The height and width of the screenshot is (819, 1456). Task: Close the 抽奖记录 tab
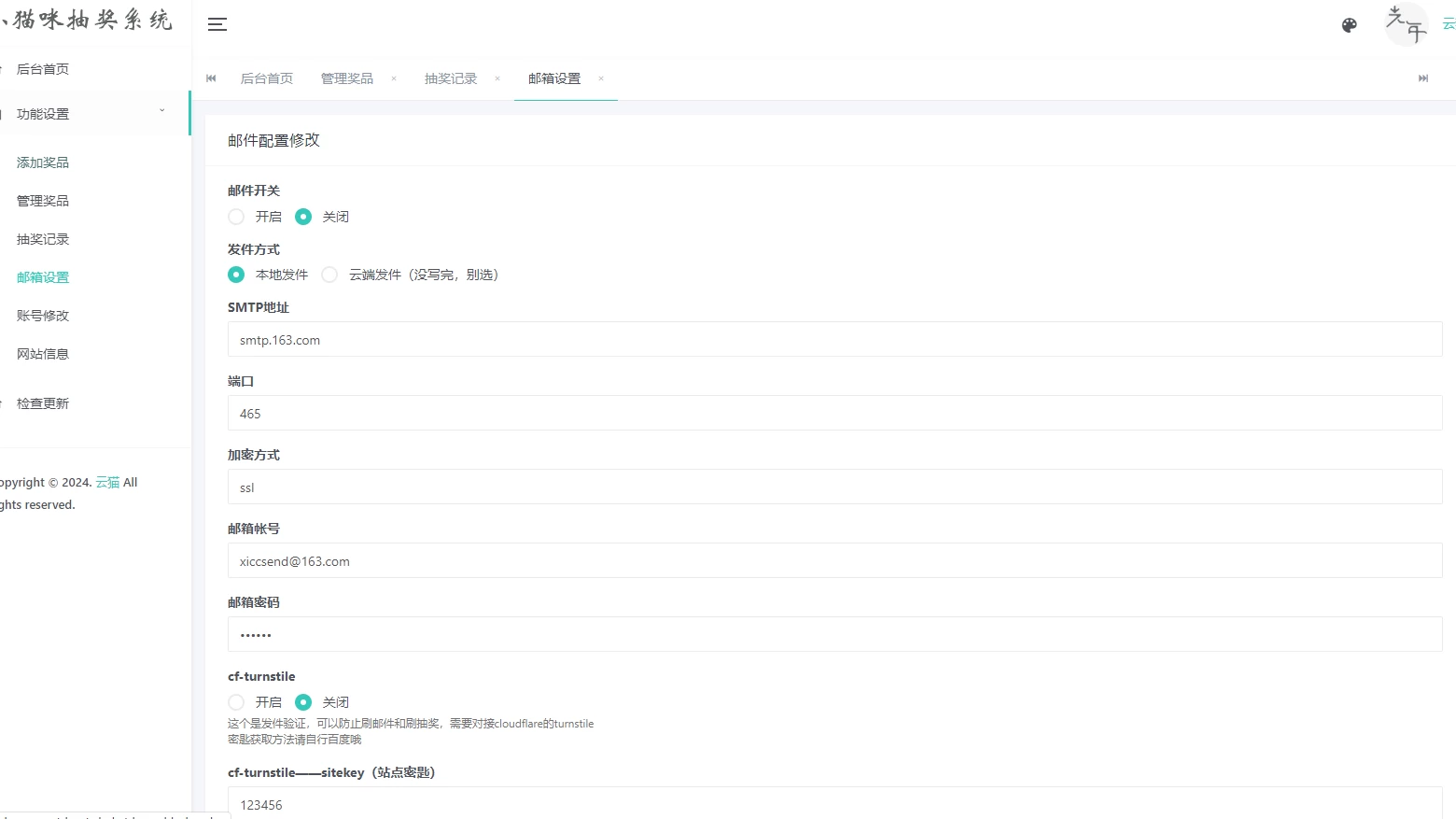tap(497, 78)
